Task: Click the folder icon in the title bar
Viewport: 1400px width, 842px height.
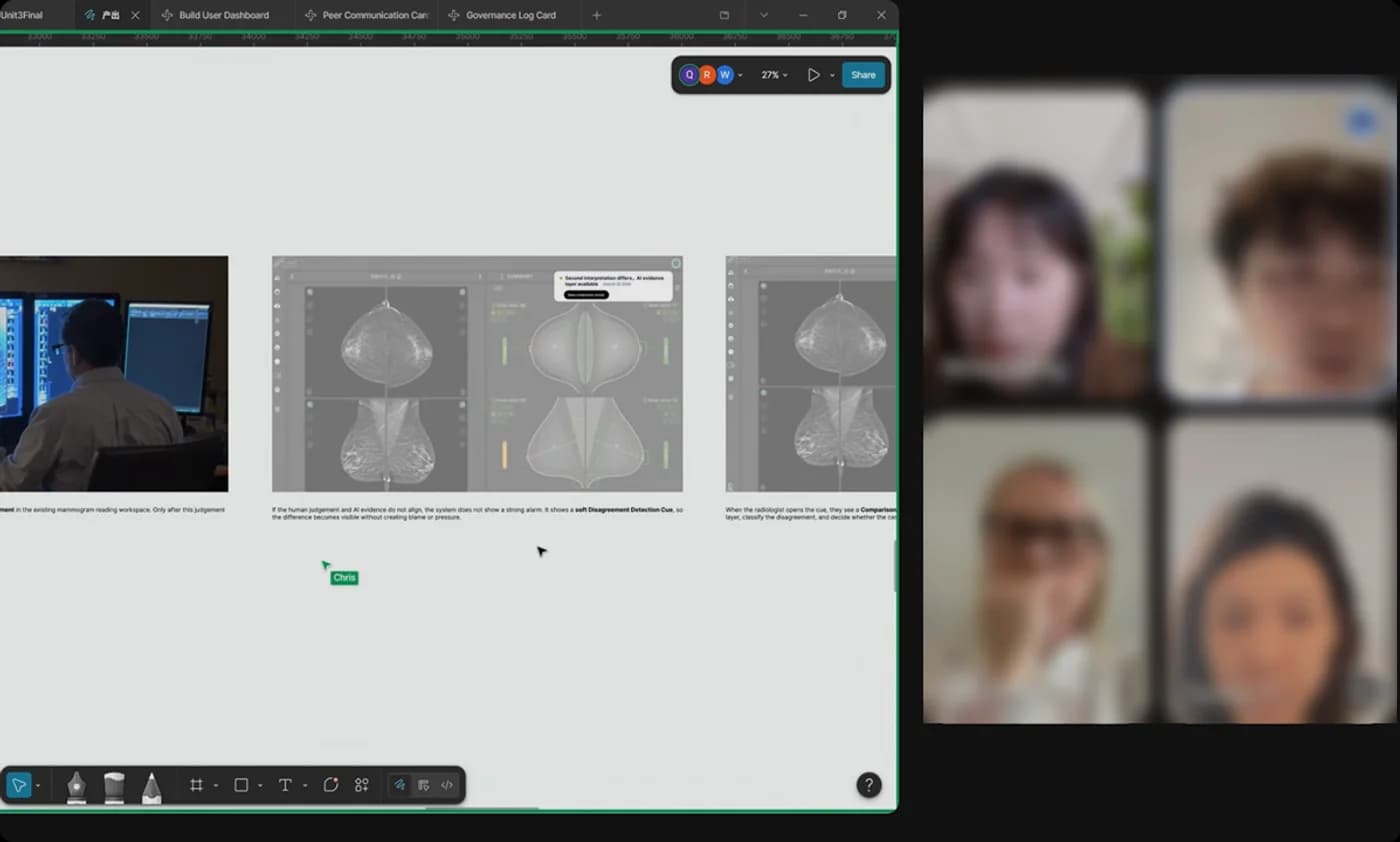Action: [725, 15]
